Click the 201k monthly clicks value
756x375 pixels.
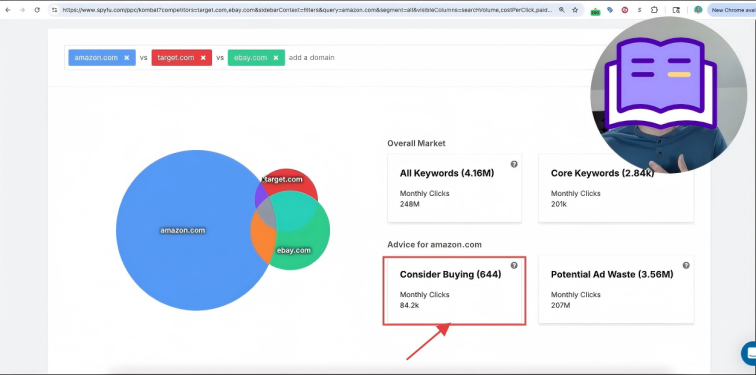coord(559,204)
